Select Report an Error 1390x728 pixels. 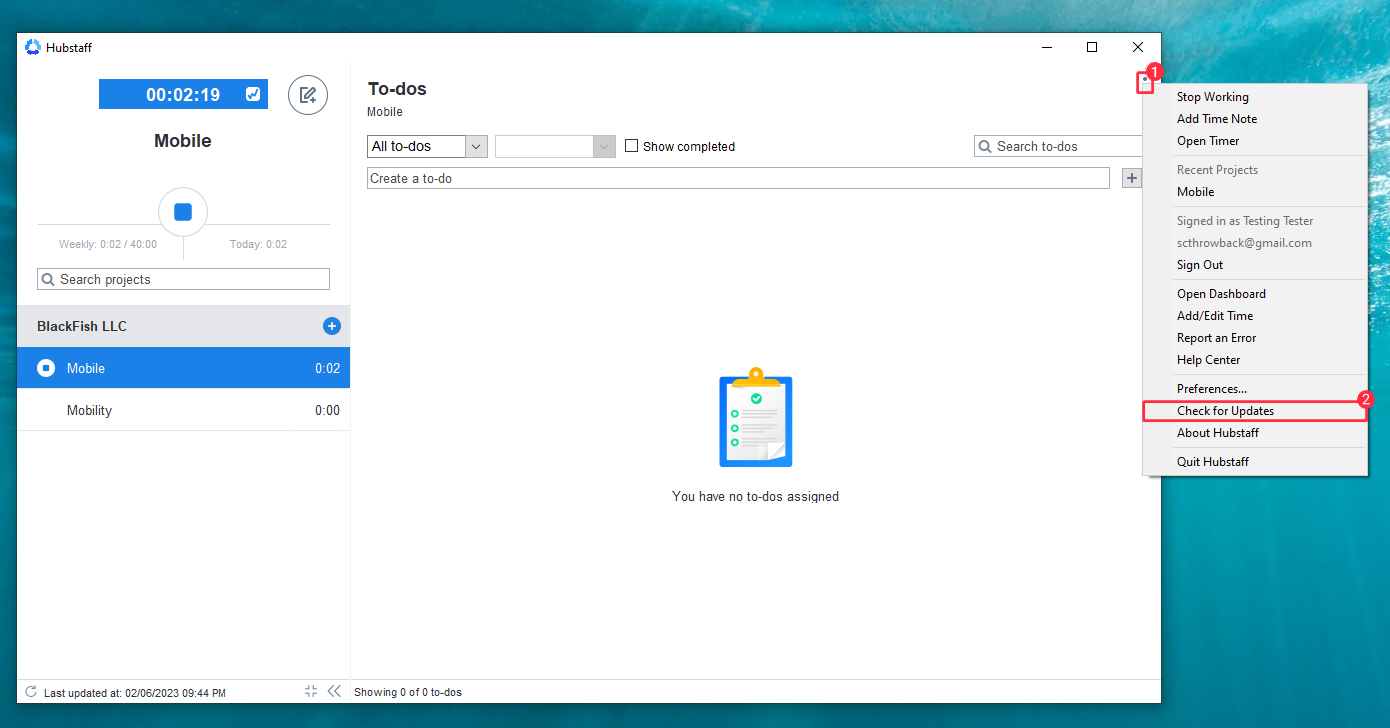pos(1255,338)
